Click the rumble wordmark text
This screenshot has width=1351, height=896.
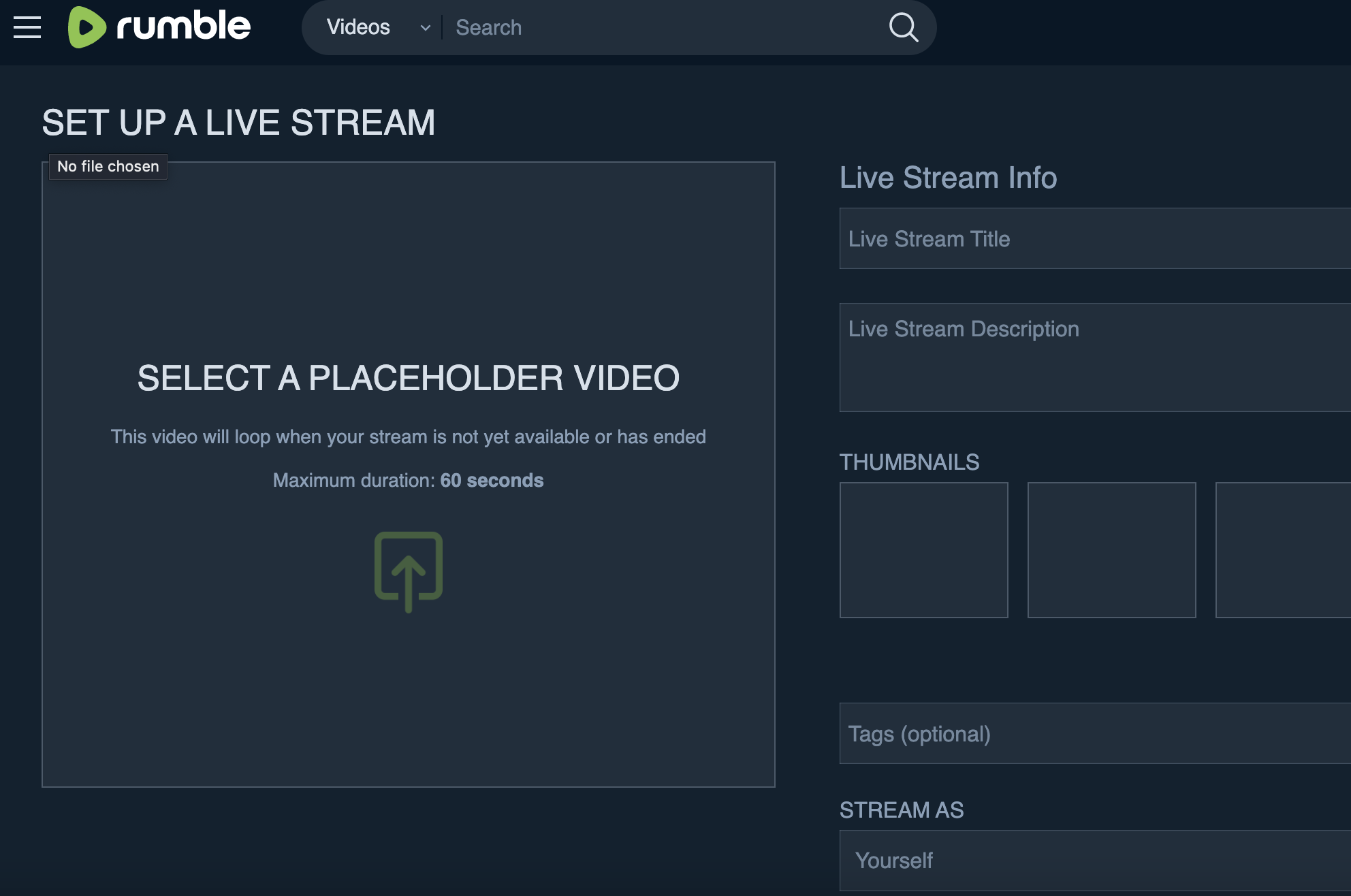[184, 27]
